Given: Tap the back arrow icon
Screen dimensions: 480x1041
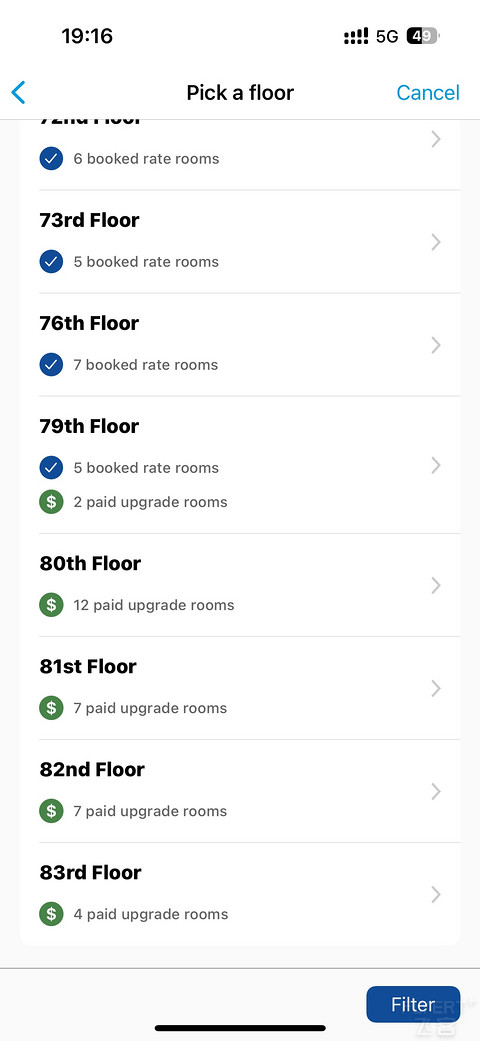Looking at the screenshot, I should point(19,92).
